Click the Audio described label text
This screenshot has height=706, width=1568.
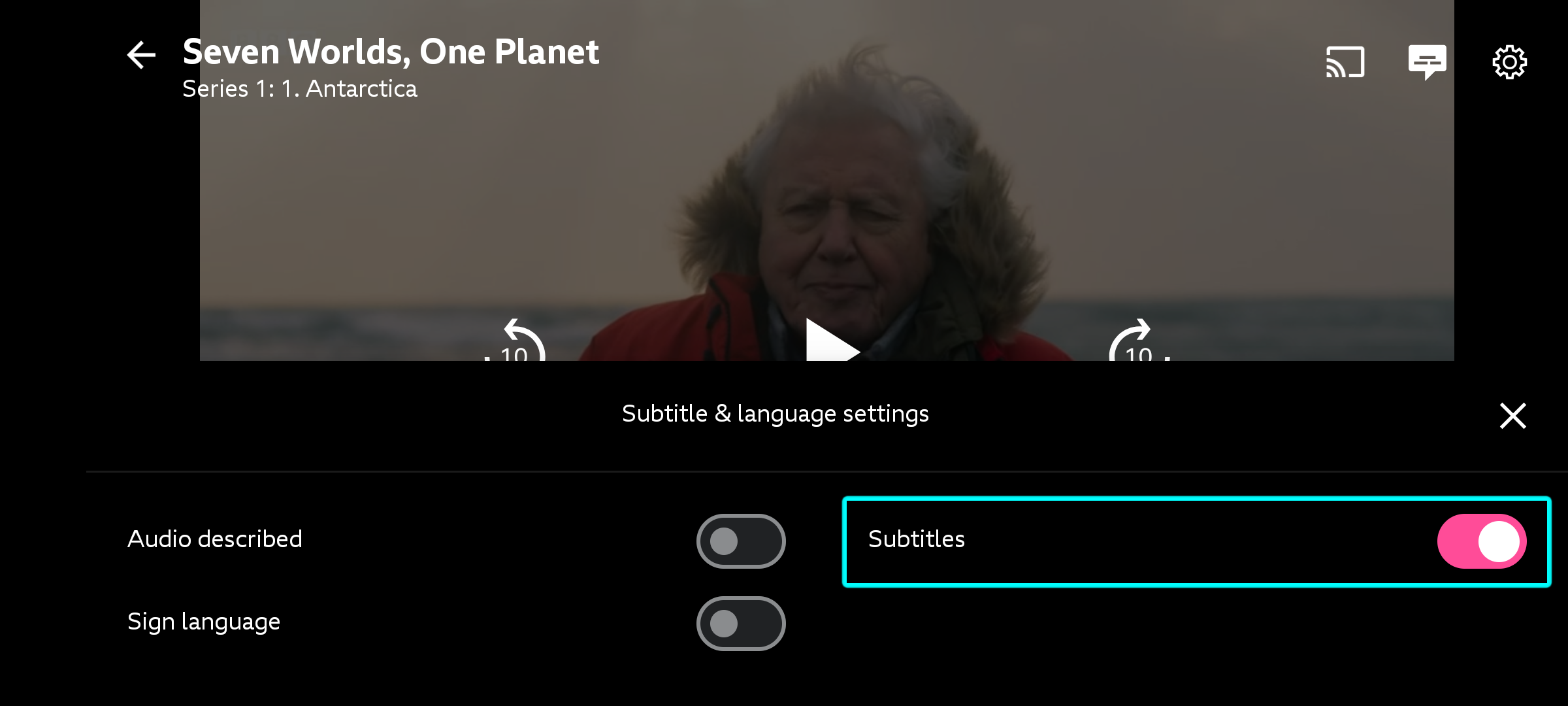pyautogui.click(x=216, y=539)
